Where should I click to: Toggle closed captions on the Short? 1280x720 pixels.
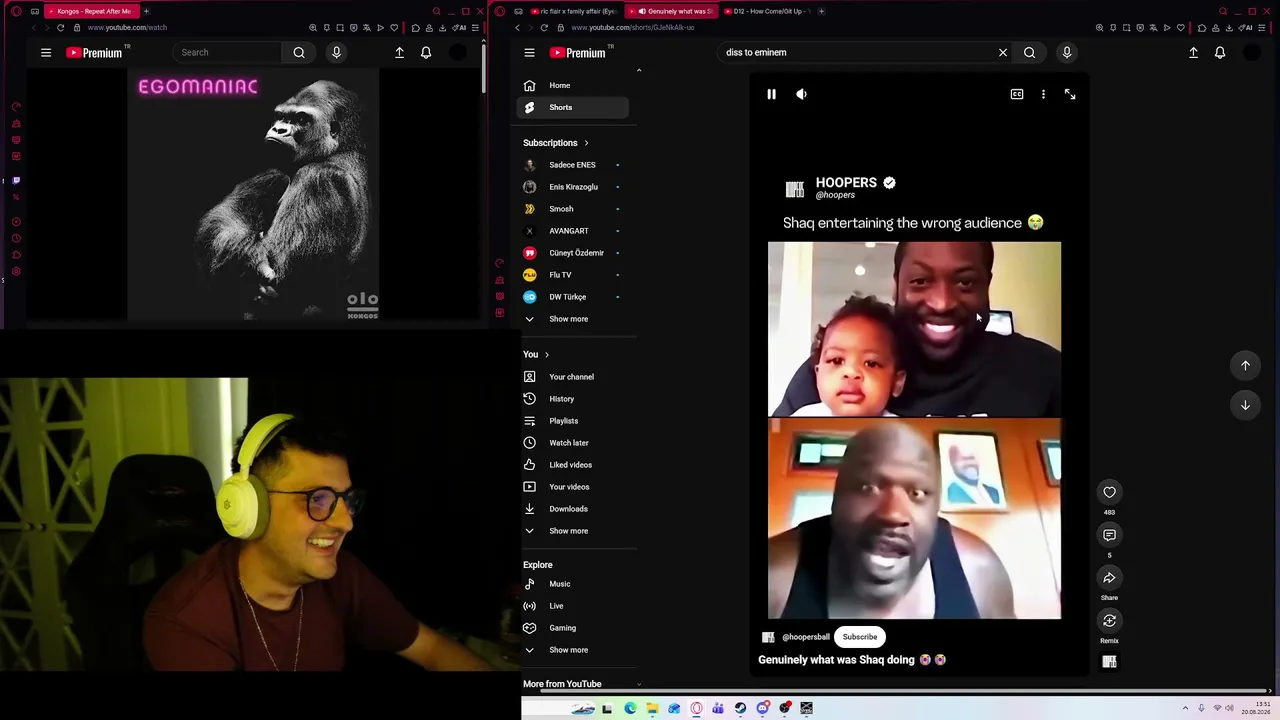click(x=1017, y=94)
